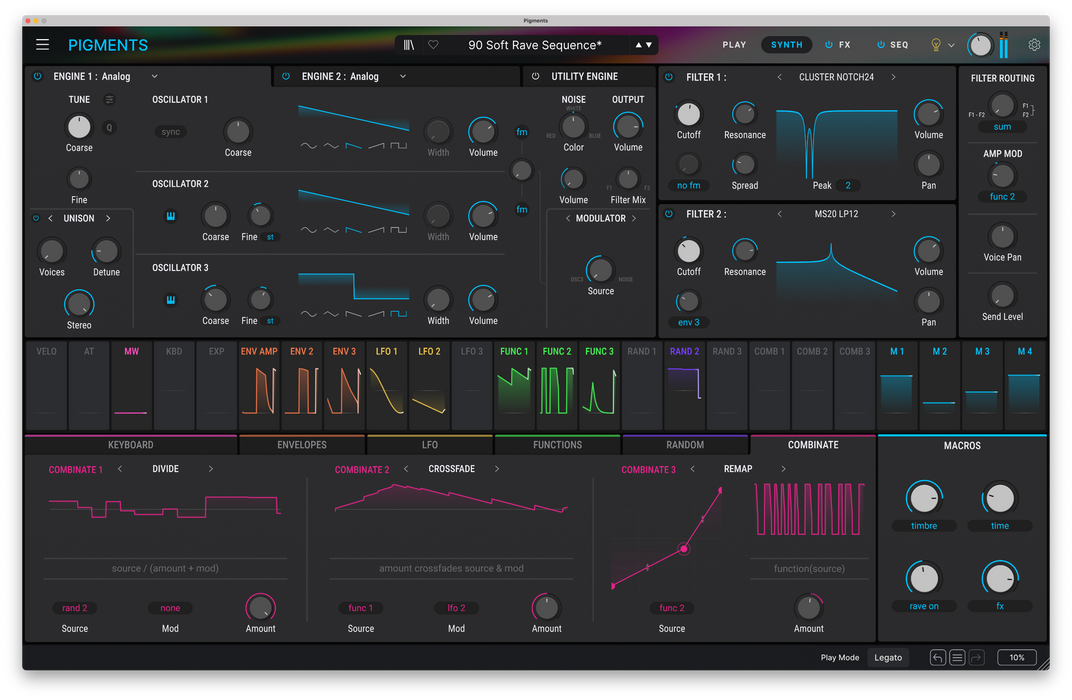Screen dimensions: 1072x700
Task: Click the undo arrow in status bar
Action: pos(937,657)
